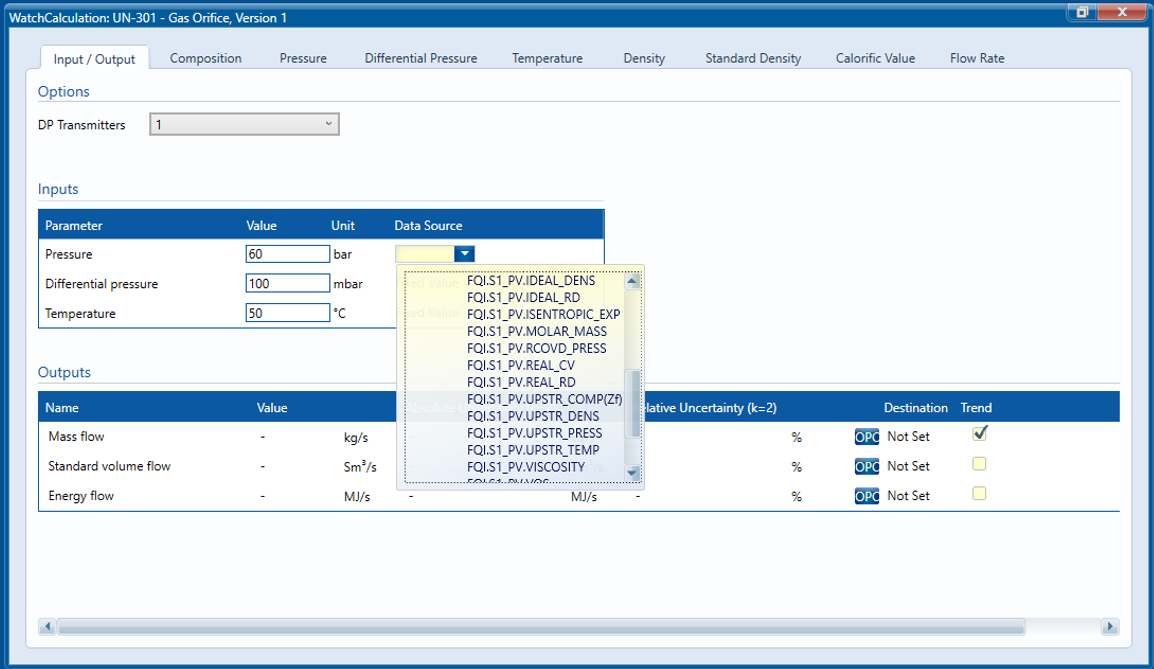The height and width of the screenshot is (669, 1154).
Task: Click the dropdown list scroll down arrow
Action: 632,472
